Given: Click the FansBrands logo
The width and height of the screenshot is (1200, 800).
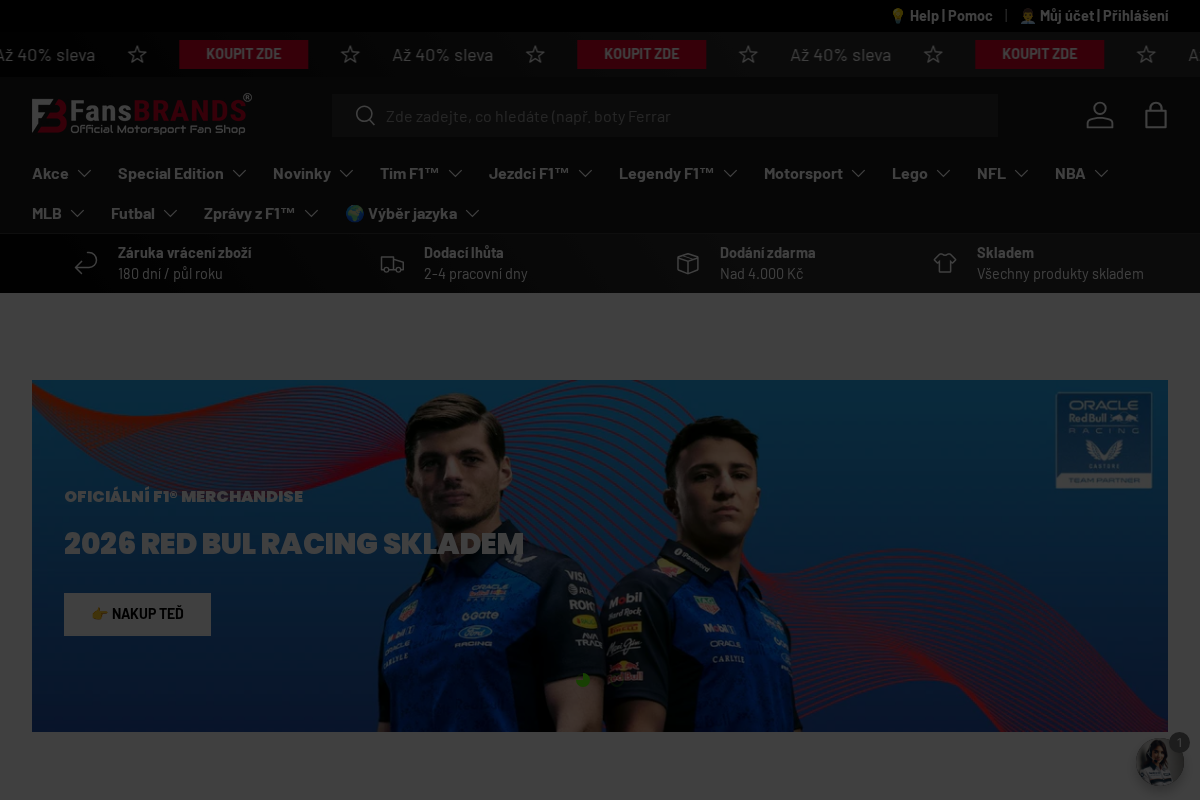Looking at the screenshot, I should [x=140, y=114].
